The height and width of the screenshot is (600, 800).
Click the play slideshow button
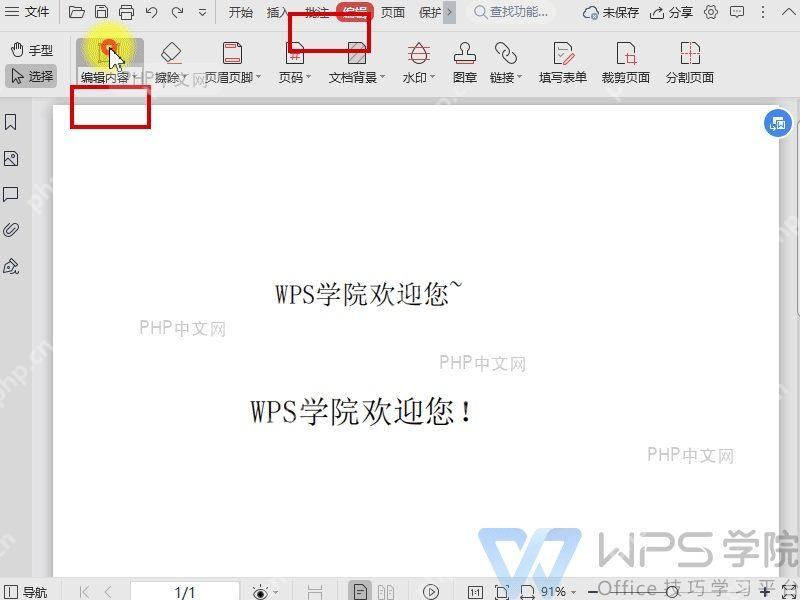pos(431,592)
